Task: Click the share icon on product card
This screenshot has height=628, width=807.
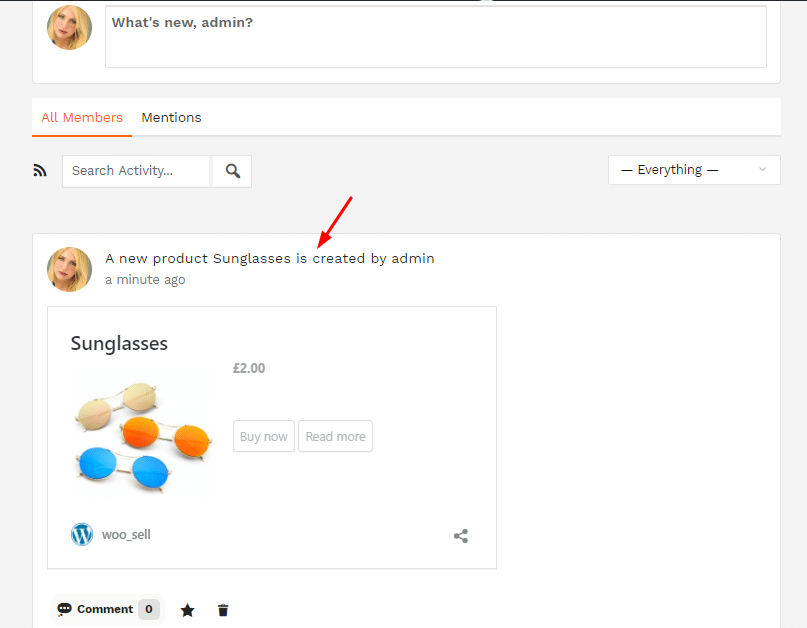Action: point(461,536)
